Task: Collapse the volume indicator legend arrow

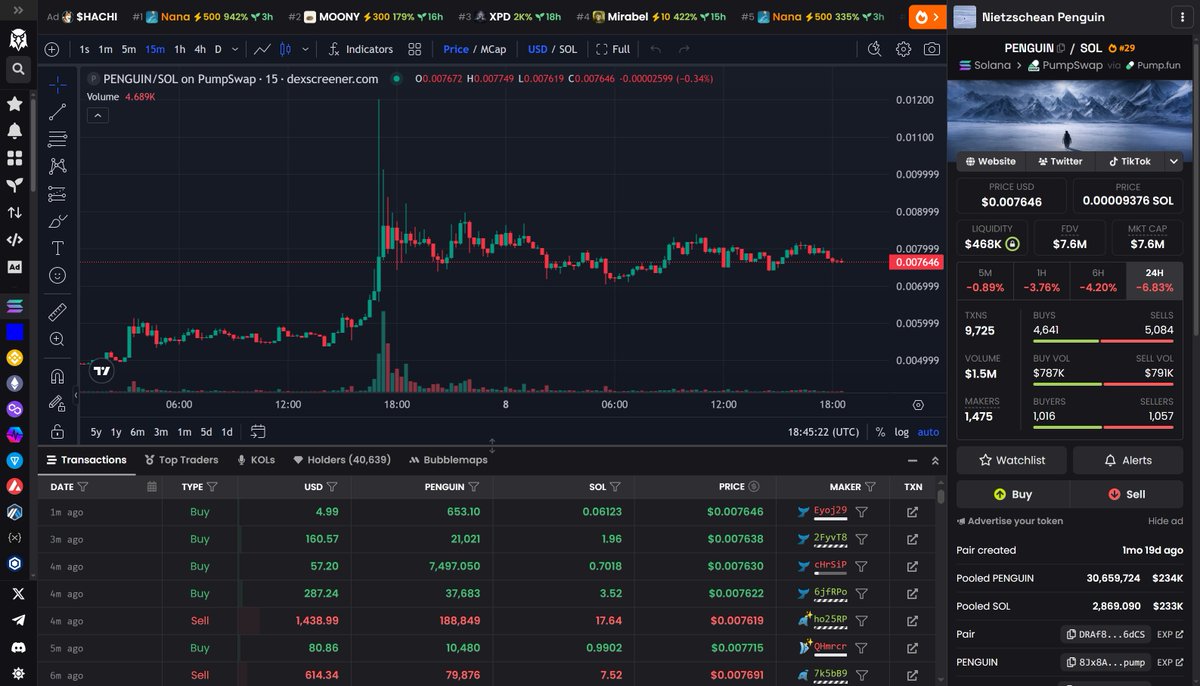Action: click(x=98, y=115)
